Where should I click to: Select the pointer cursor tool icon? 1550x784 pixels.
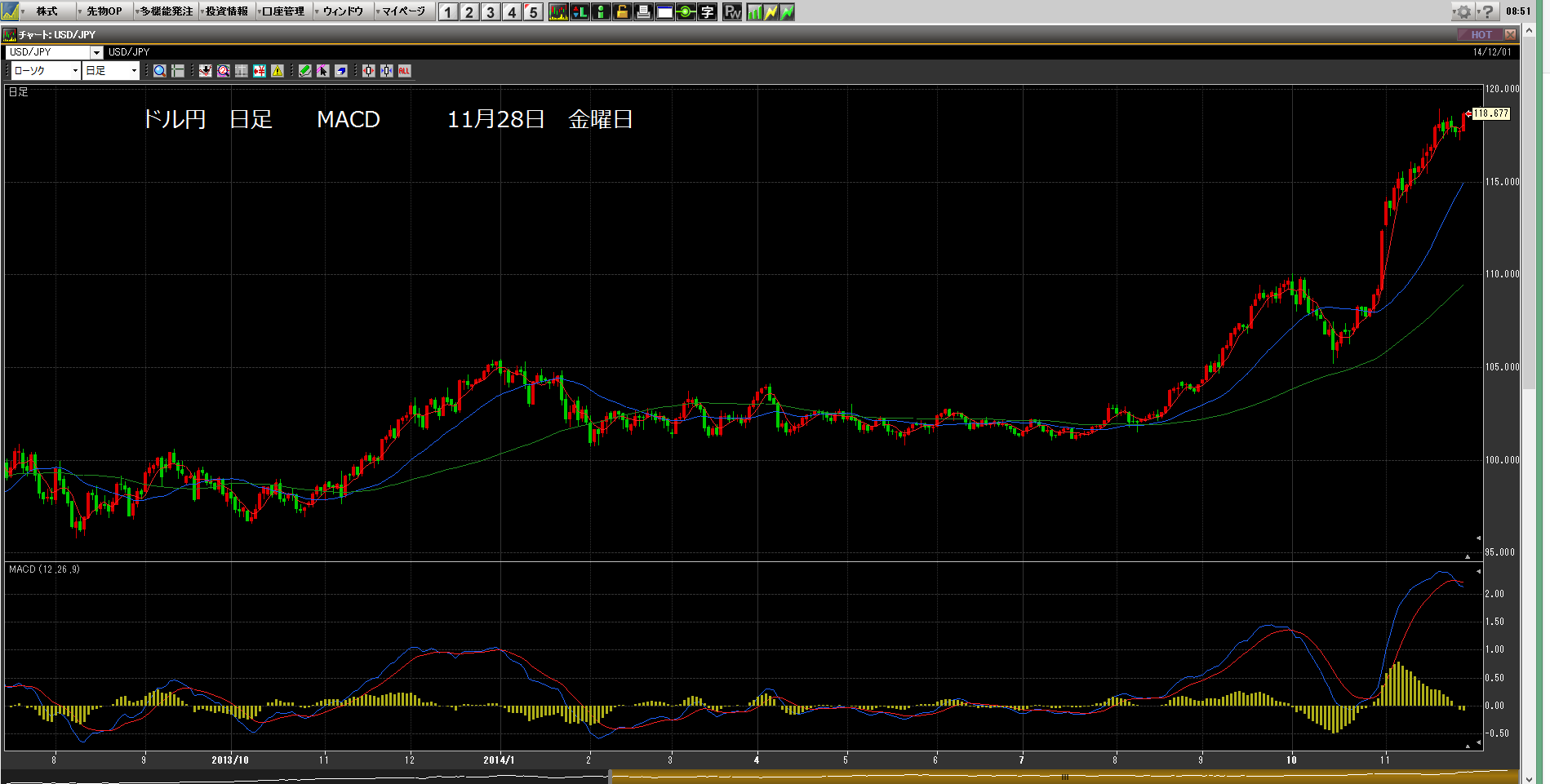point(322,71)
